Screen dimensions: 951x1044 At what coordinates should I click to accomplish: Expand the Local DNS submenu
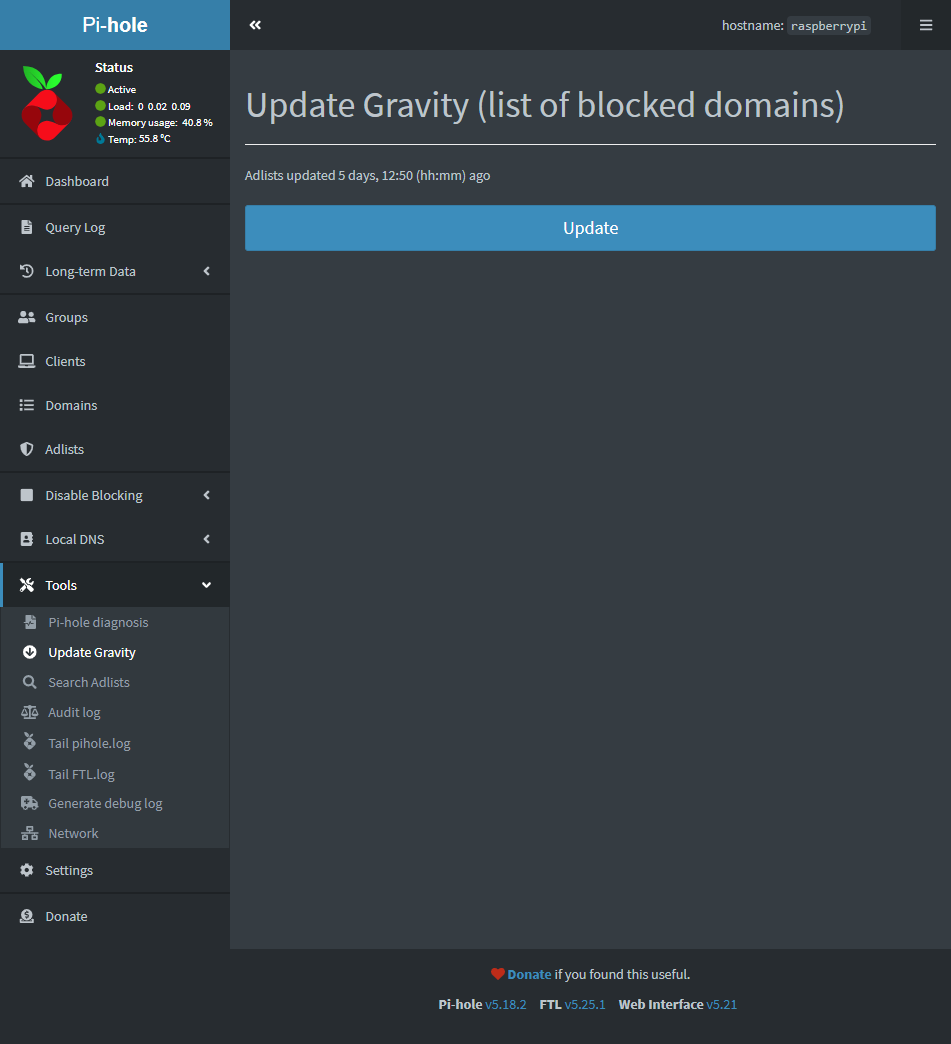tap(207, 539)
